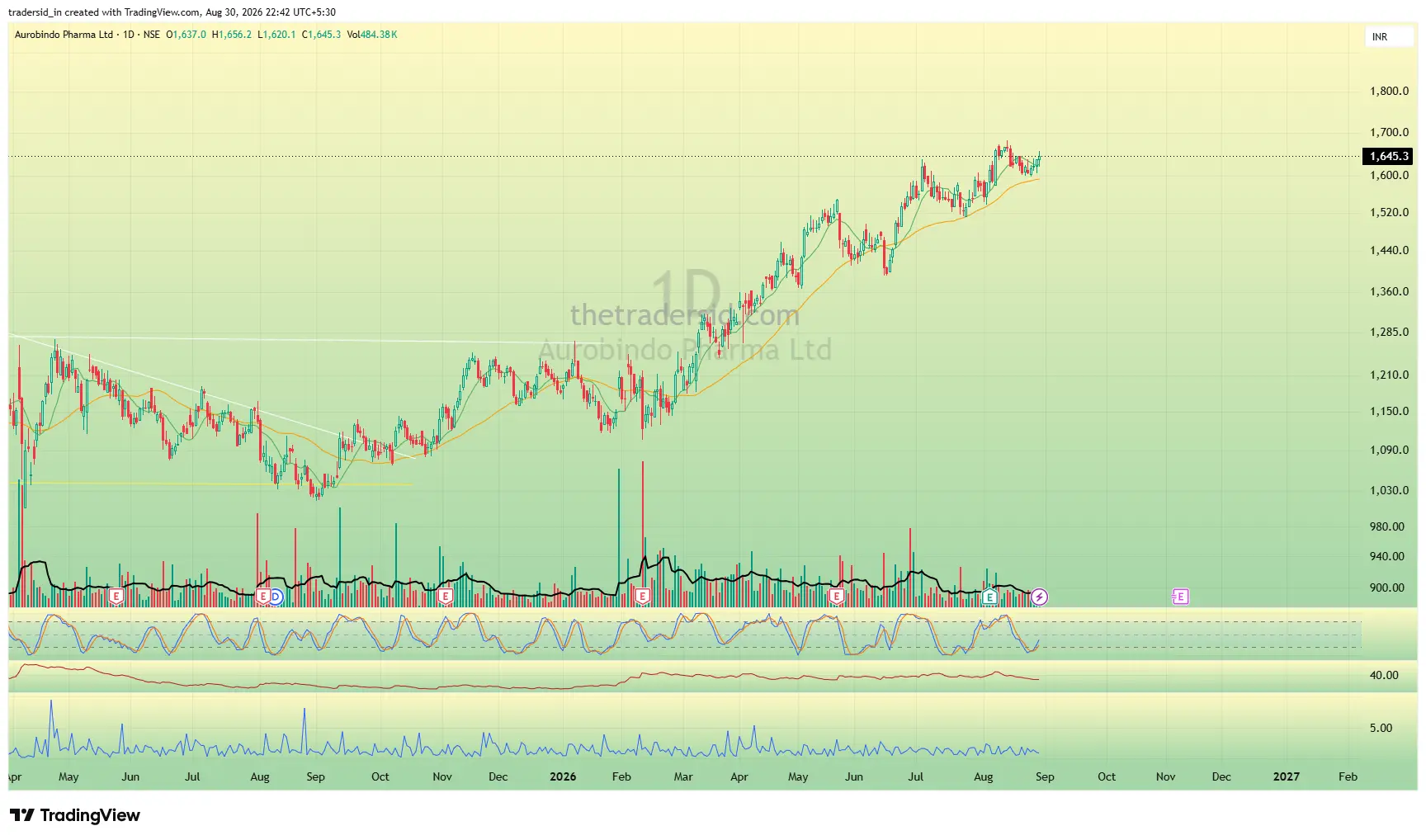Click the current price label 1,645.3
Screen dimensions: 1426x840
pos(1388,156)
